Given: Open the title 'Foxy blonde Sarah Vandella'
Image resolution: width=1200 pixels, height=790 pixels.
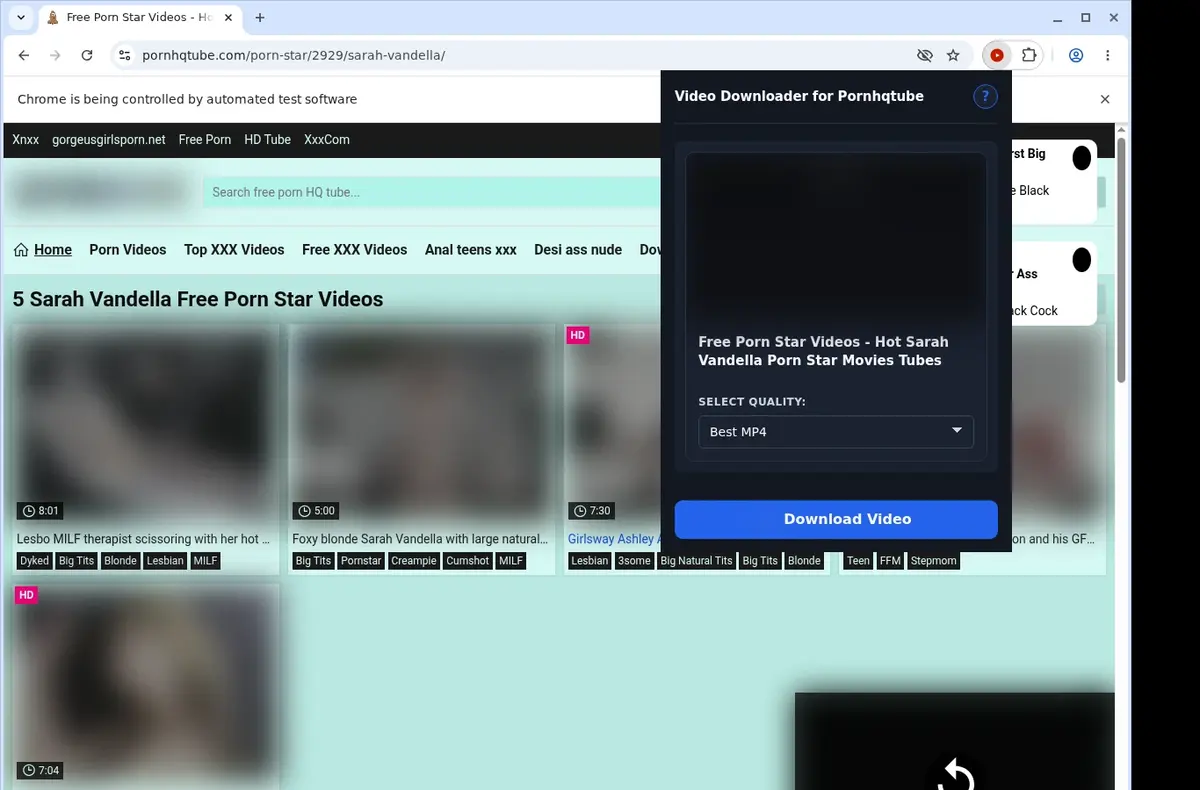Looking at the screenshot, I should [x=420, y=539].
